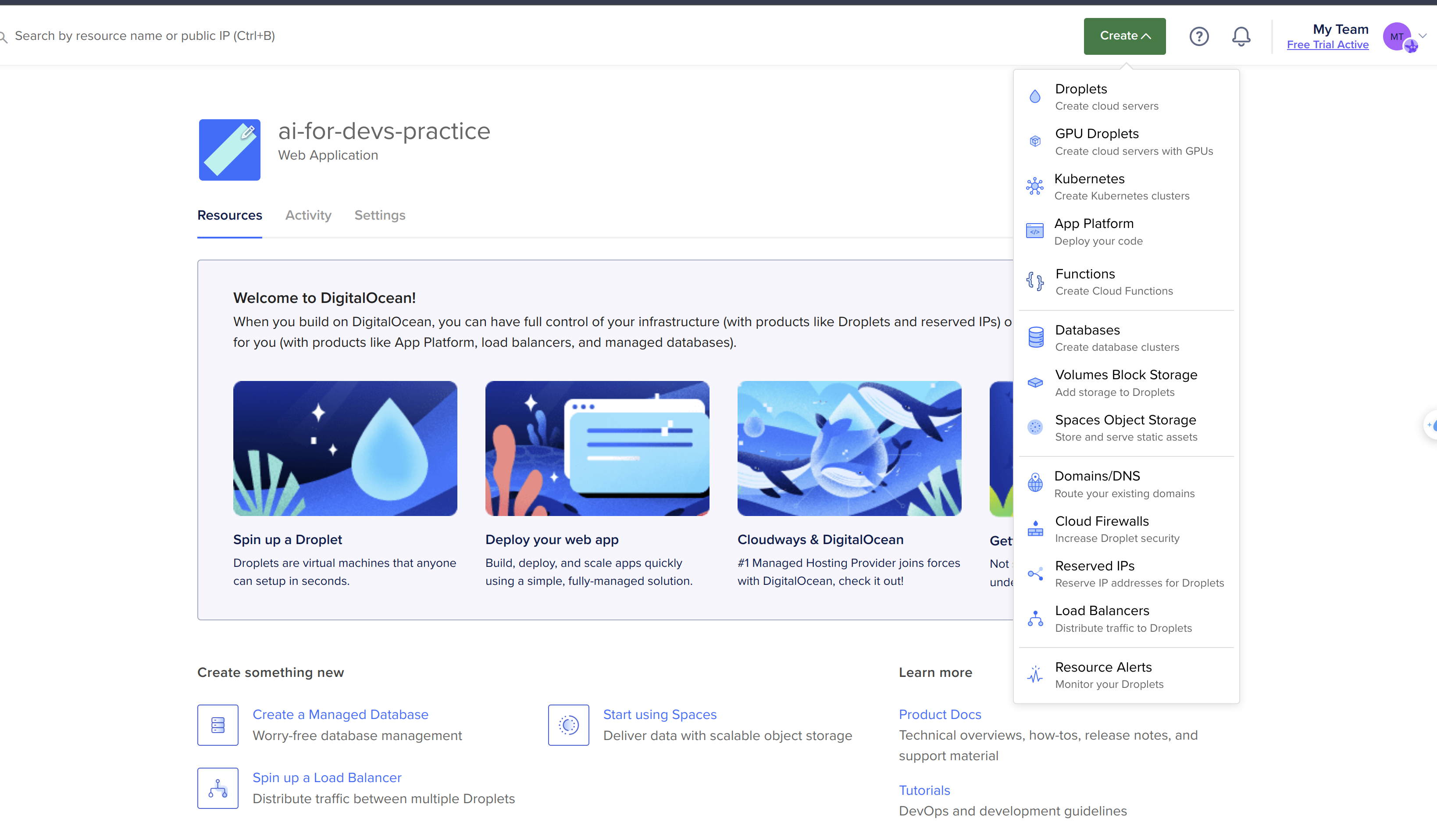Open the Free Trial Active link
1437x840 pixels.
(x=1327, y=44)
